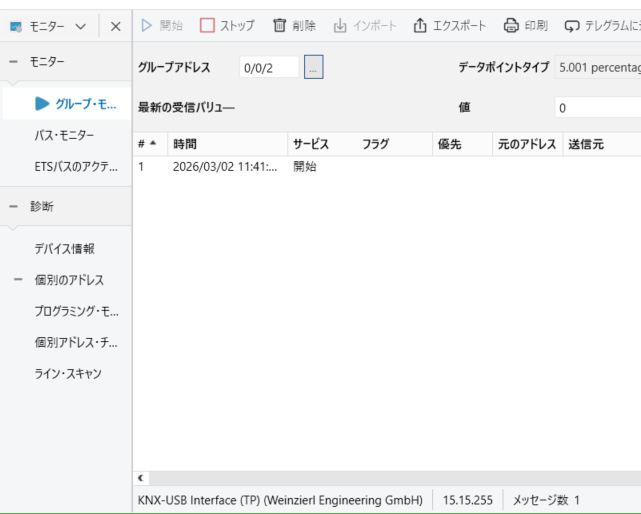Click the horizontal scrollbar left arrow

(140, 479)
